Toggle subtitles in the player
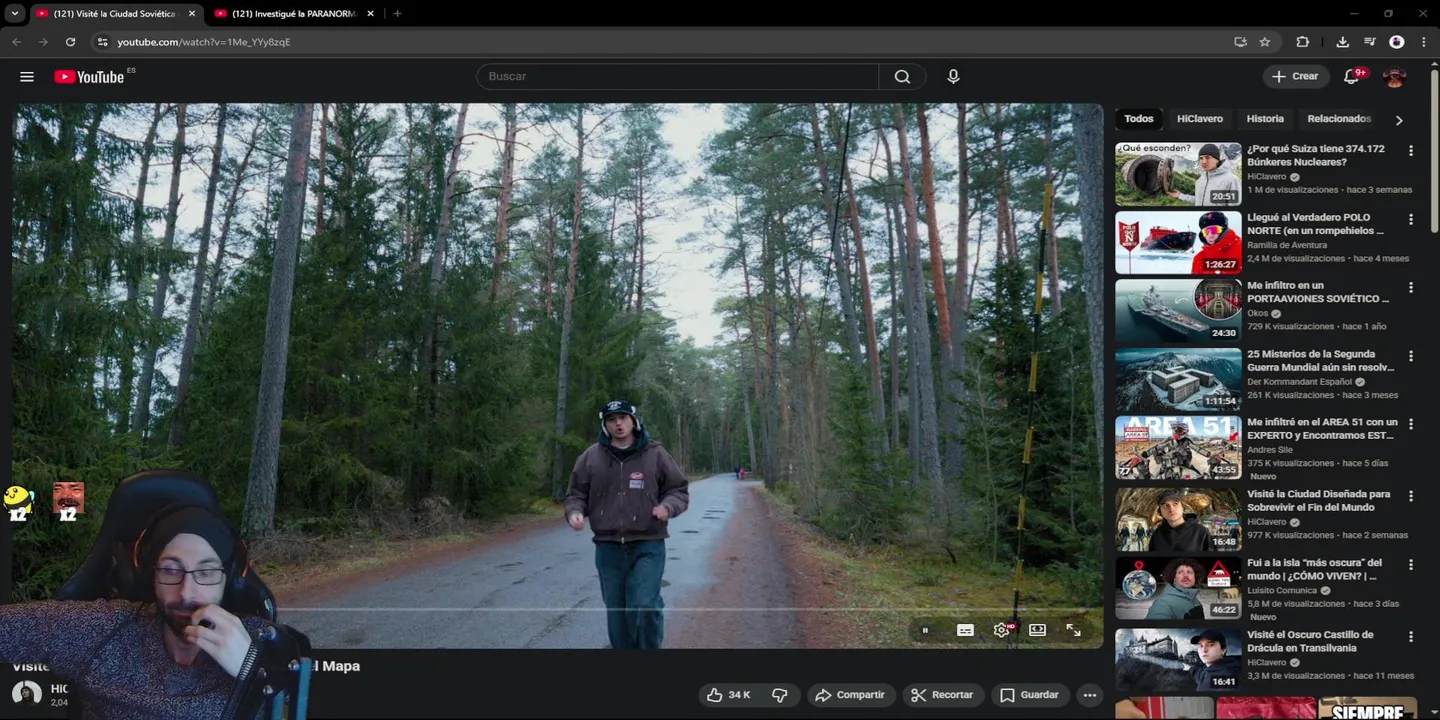Screen dimensions: 1440x720 point(965,630)
